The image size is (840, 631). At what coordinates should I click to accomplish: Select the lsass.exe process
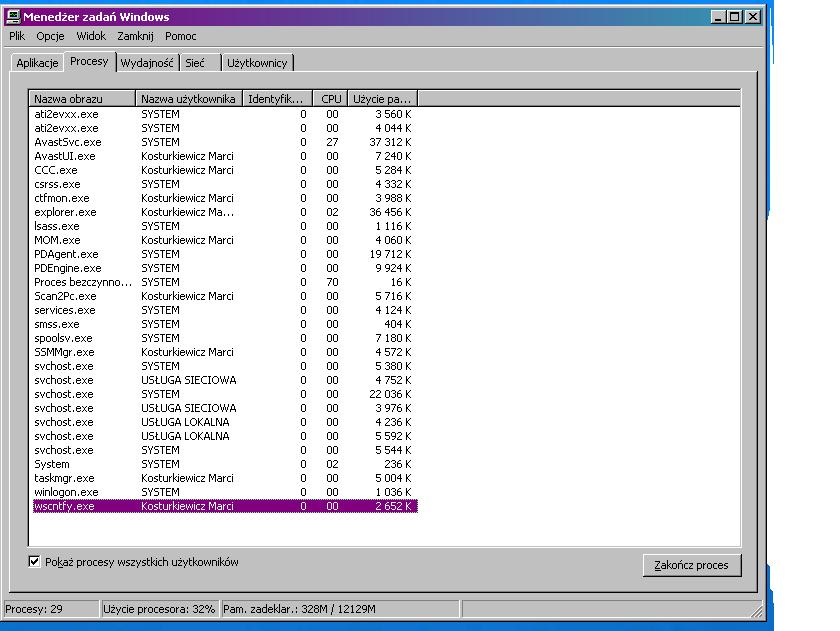[225, 226]
